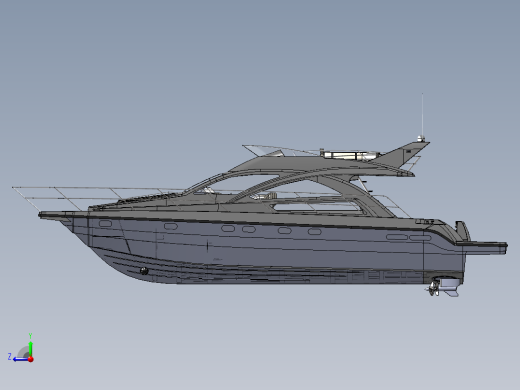Click the blue Z axis arrow of the triad

[20, 359]
